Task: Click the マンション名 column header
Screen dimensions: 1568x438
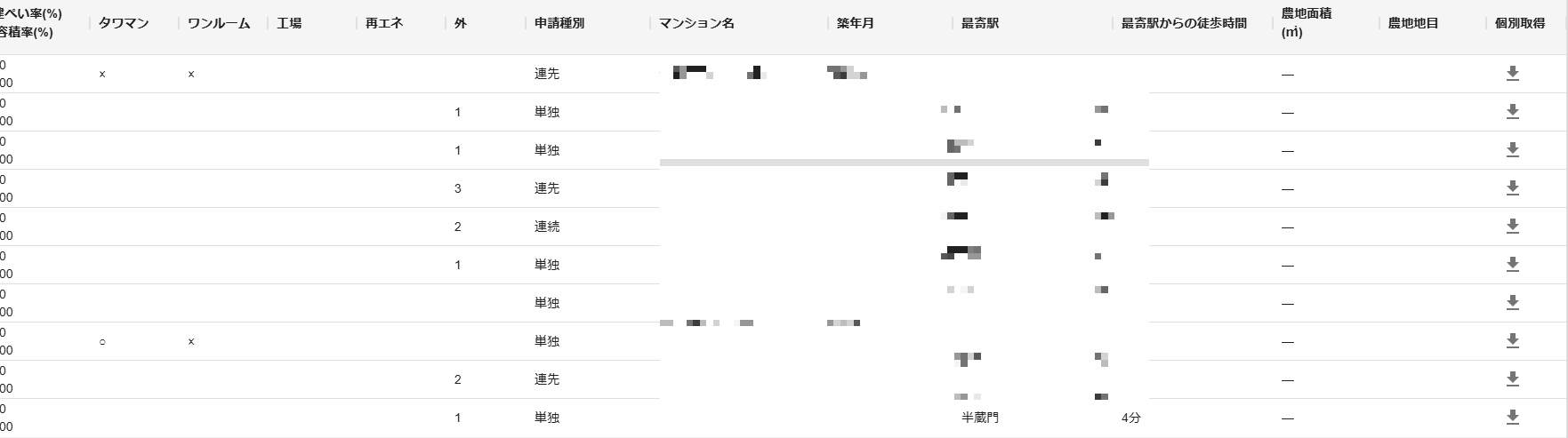Action: click(x=696, y=23)
